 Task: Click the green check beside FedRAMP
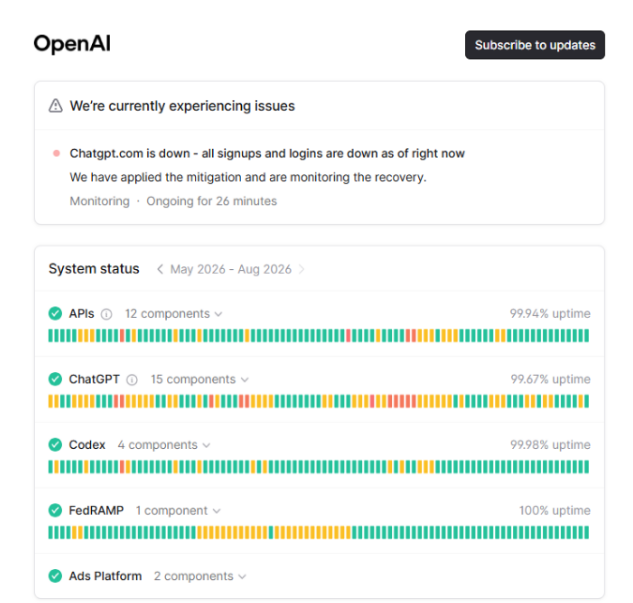55,511
